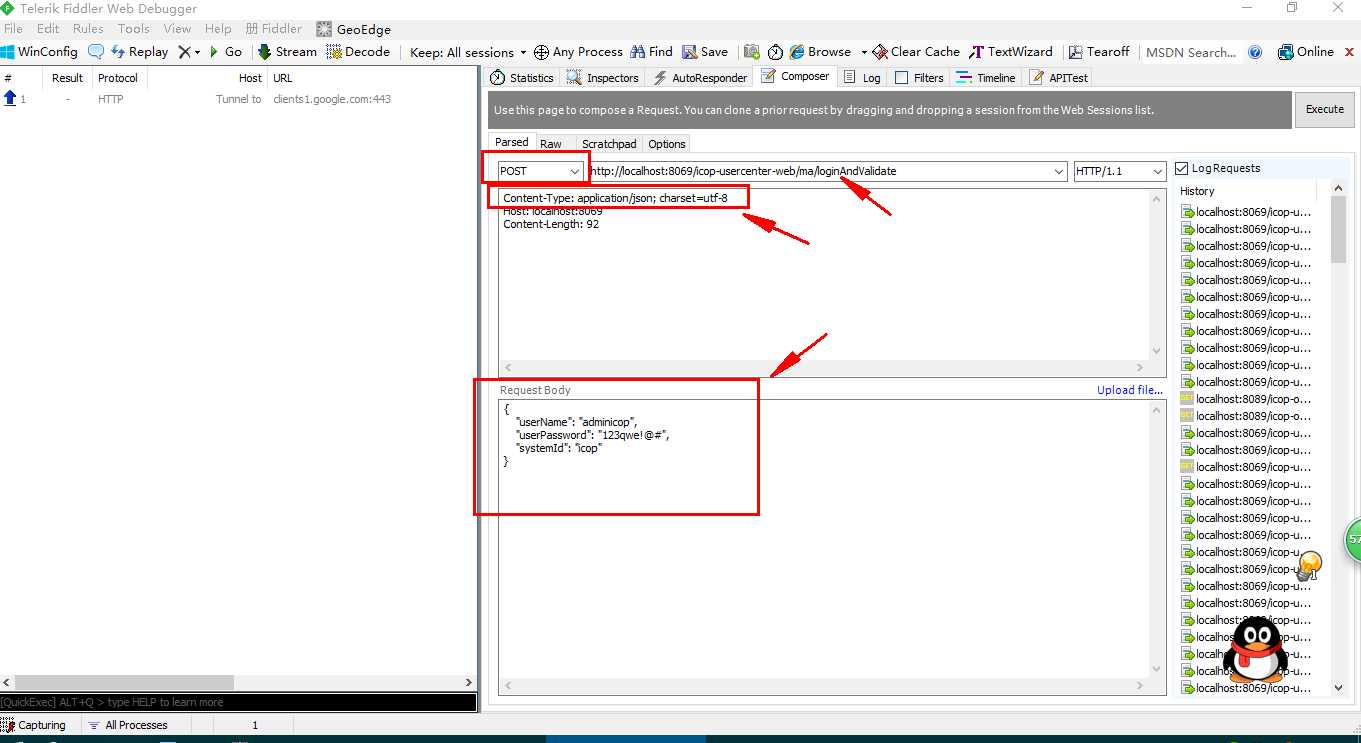
Task: Close the toolbar with red X
Action: pos(1348,52)
